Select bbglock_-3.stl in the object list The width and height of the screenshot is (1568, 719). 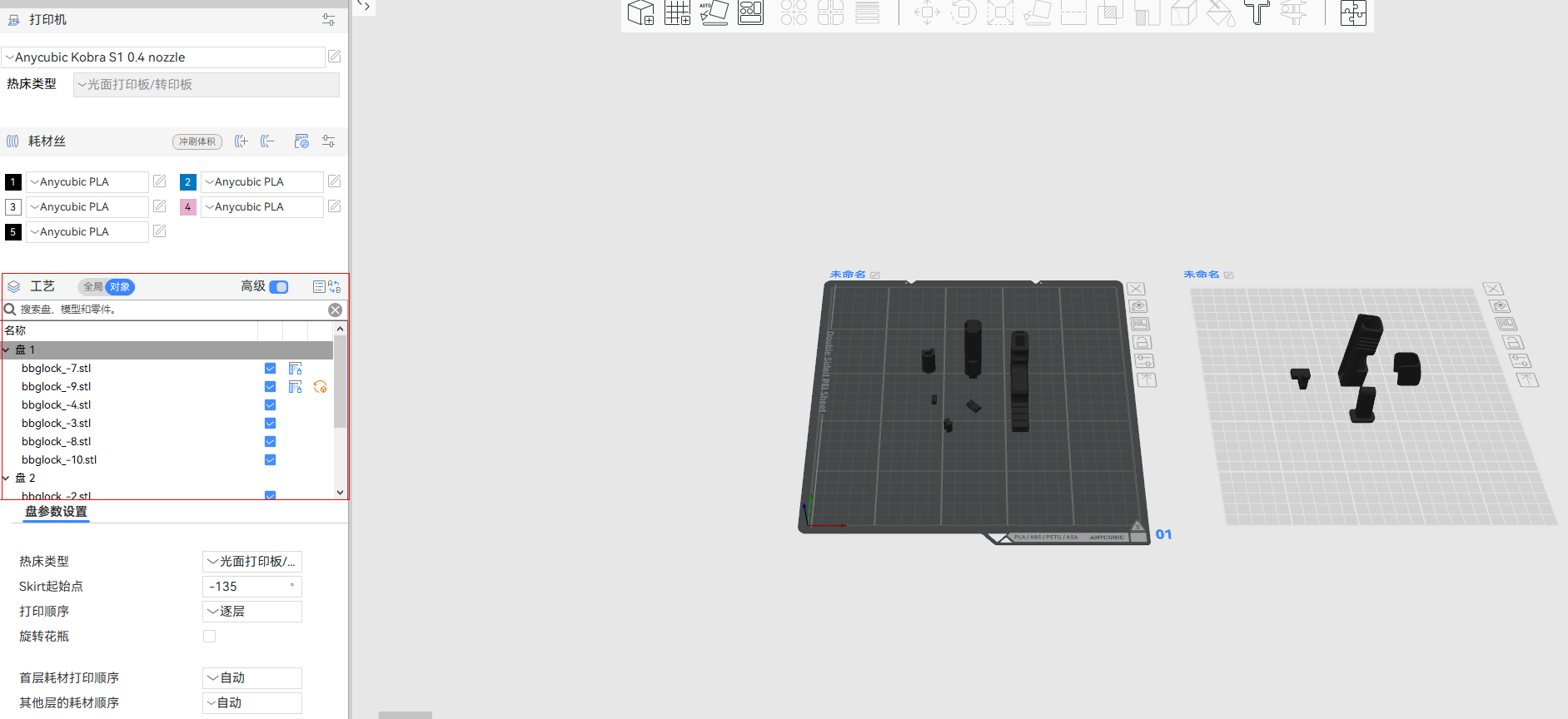coord(57,424)
